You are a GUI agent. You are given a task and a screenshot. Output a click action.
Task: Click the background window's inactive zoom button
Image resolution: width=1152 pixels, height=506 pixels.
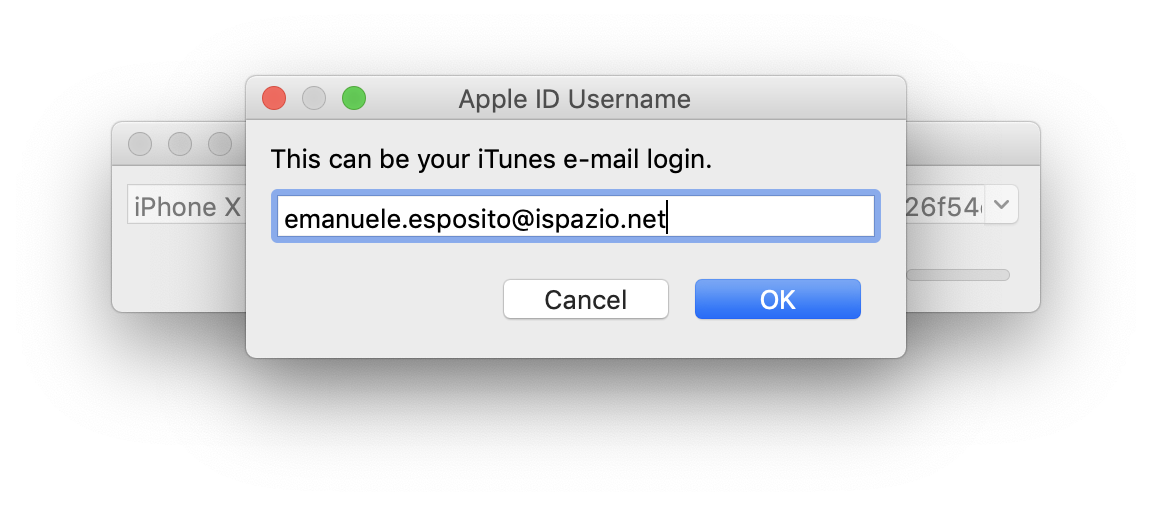(x=220, y=143)
